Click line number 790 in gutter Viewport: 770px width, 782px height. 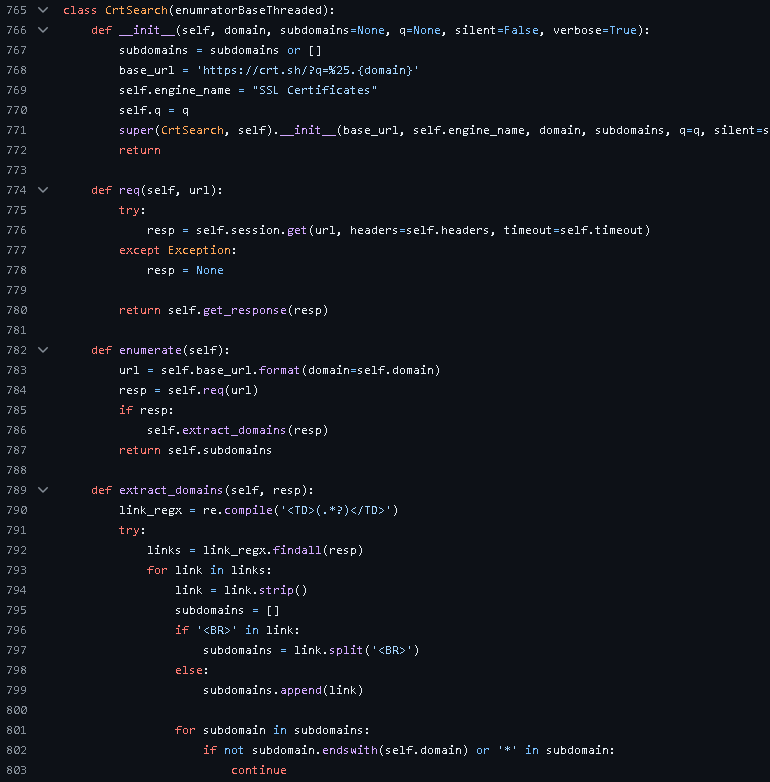[x=16, y=510]
